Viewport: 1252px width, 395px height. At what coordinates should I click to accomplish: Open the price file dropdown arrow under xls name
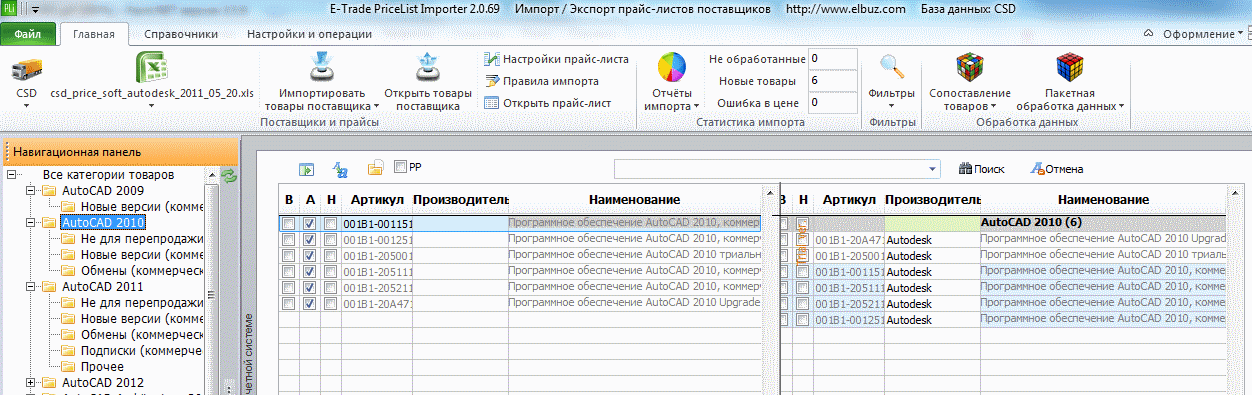click(x=152, y=105)
